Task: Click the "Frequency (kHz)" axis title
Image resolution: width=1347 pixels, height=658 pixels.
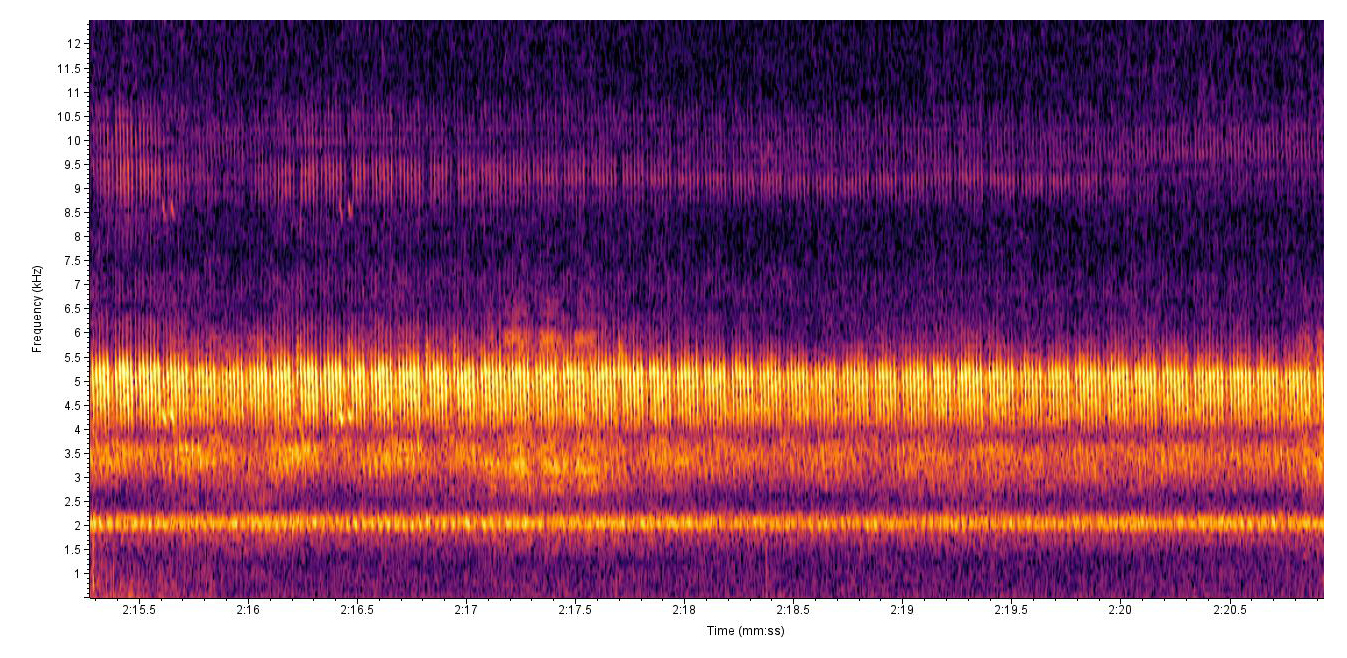Action: [x=37, y=309]
